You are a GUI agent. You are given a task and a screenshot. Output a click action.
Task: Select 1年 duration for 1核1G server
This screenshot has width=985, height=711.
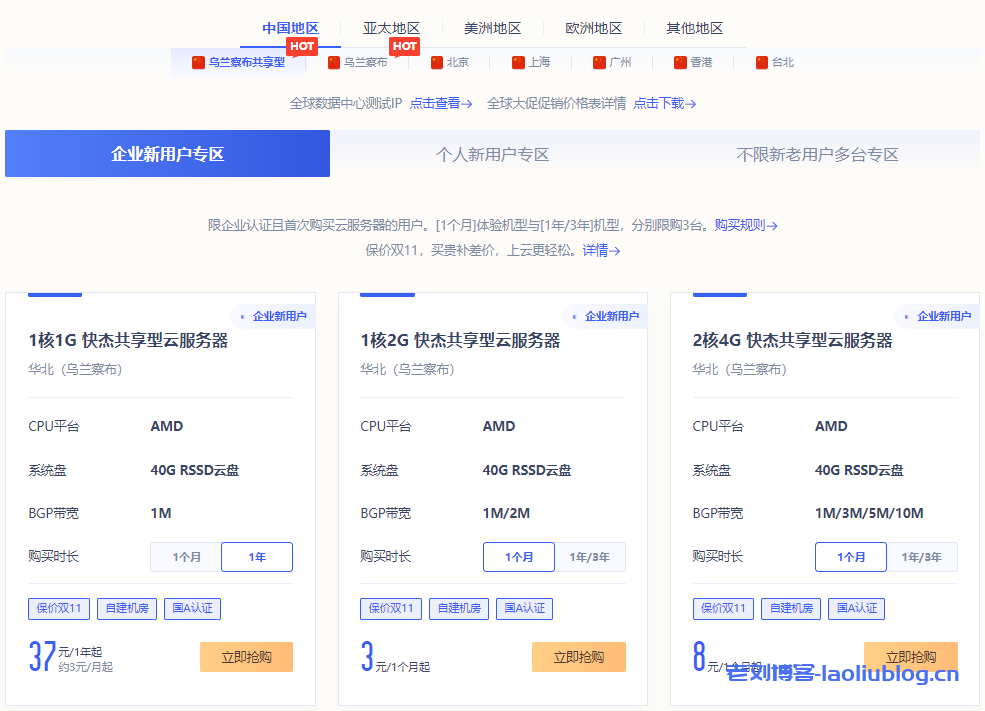click(257, 557)
